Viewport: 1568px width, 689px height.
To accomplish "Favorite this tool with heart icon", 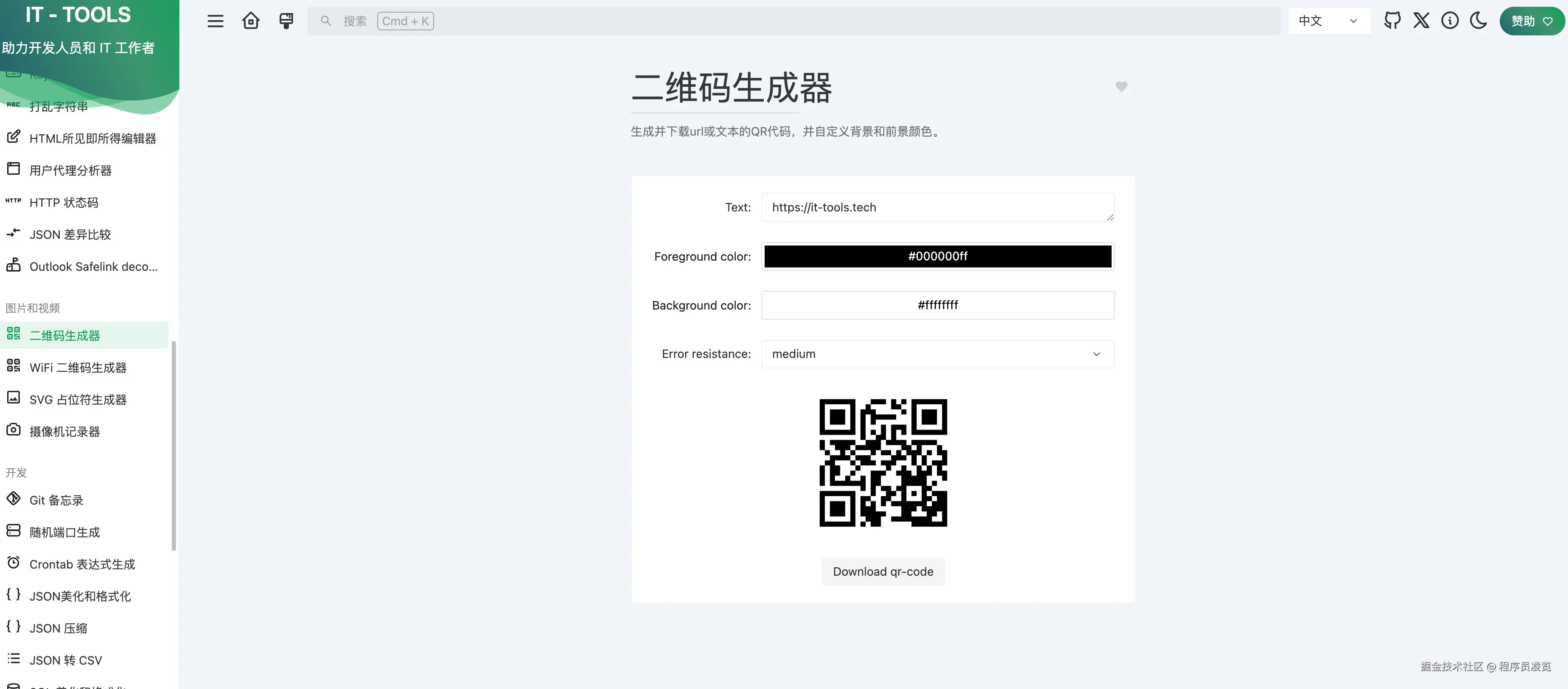I will pyautogui.click(x=1121, y=86).
